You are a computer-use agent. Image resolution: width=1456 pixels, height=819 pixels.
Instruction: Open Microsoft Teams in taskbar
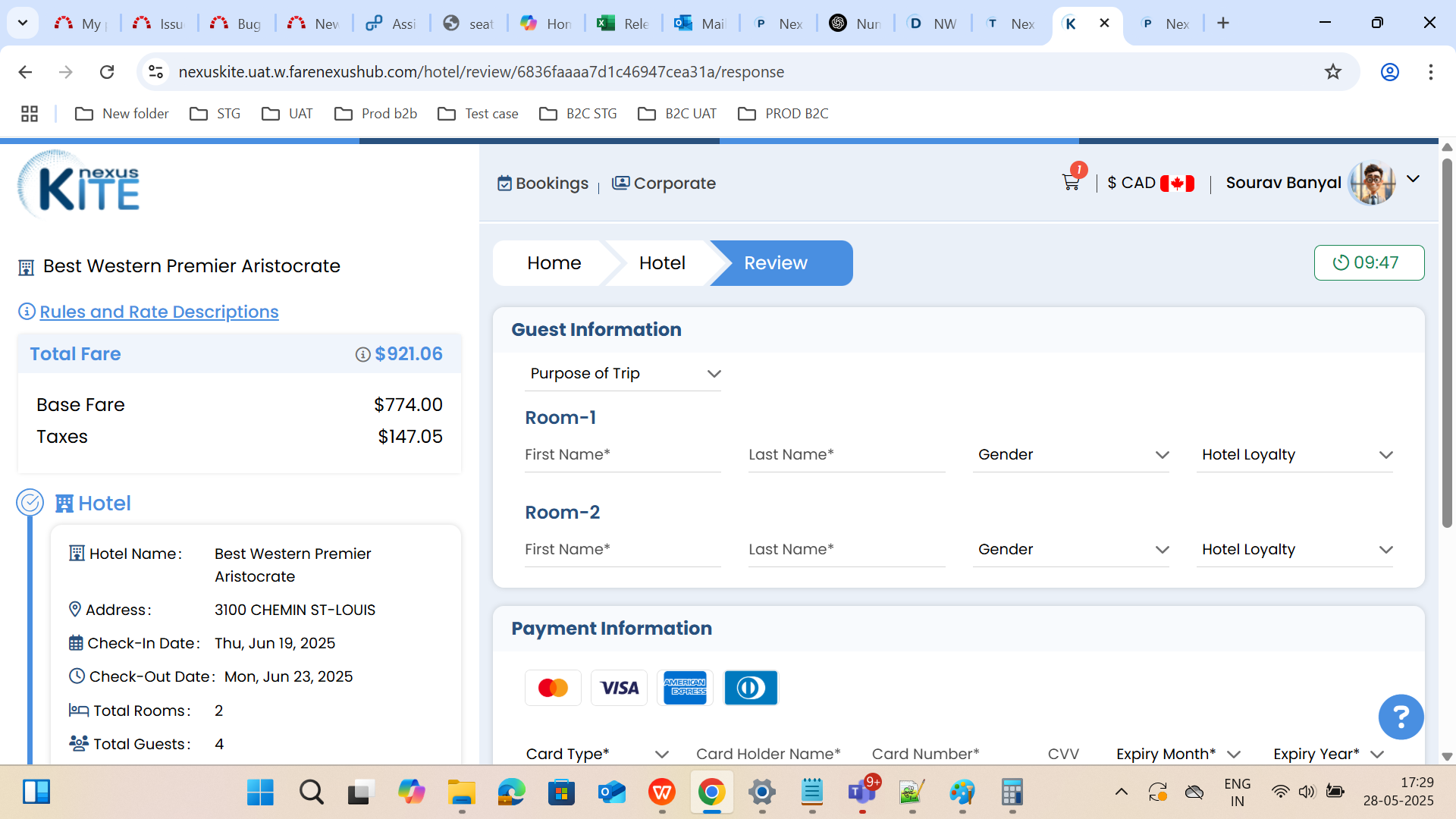pos(862,792)
